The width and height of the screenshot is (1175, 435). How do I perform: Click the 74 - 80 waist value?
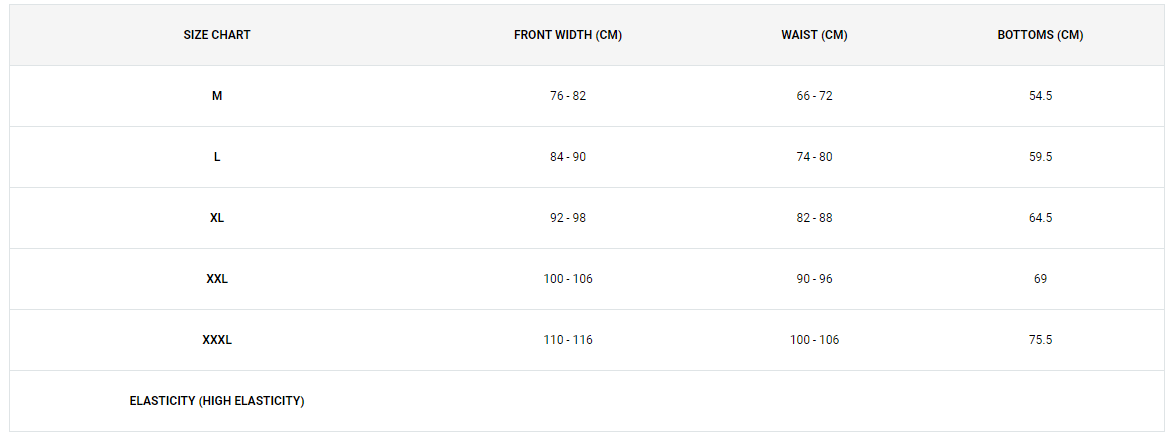click(x=815, y=157)
